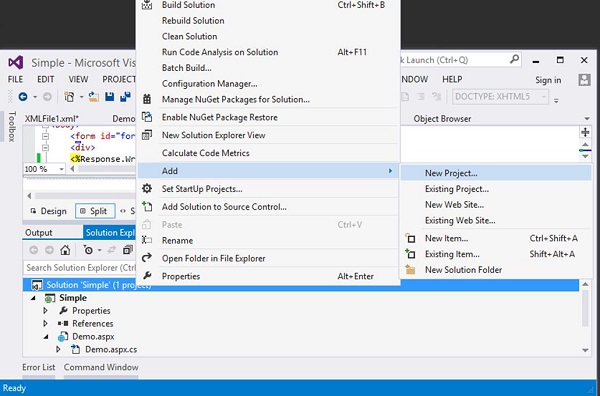Click the Rename menu icon

[x=147, y=240]
